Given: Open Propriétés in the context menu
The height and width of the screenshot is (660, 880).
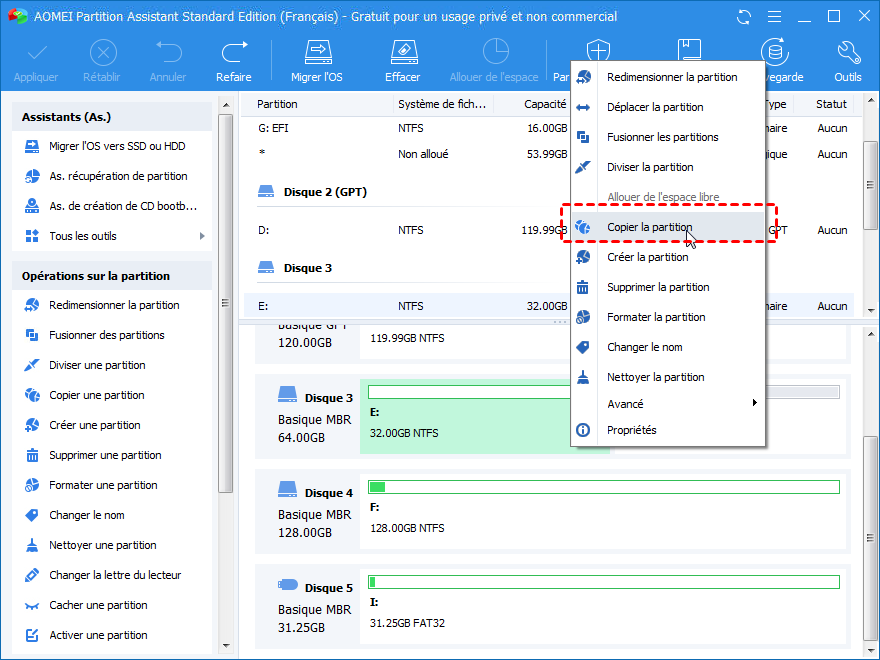Looking at the screenshot, I should tap(668, 430).
